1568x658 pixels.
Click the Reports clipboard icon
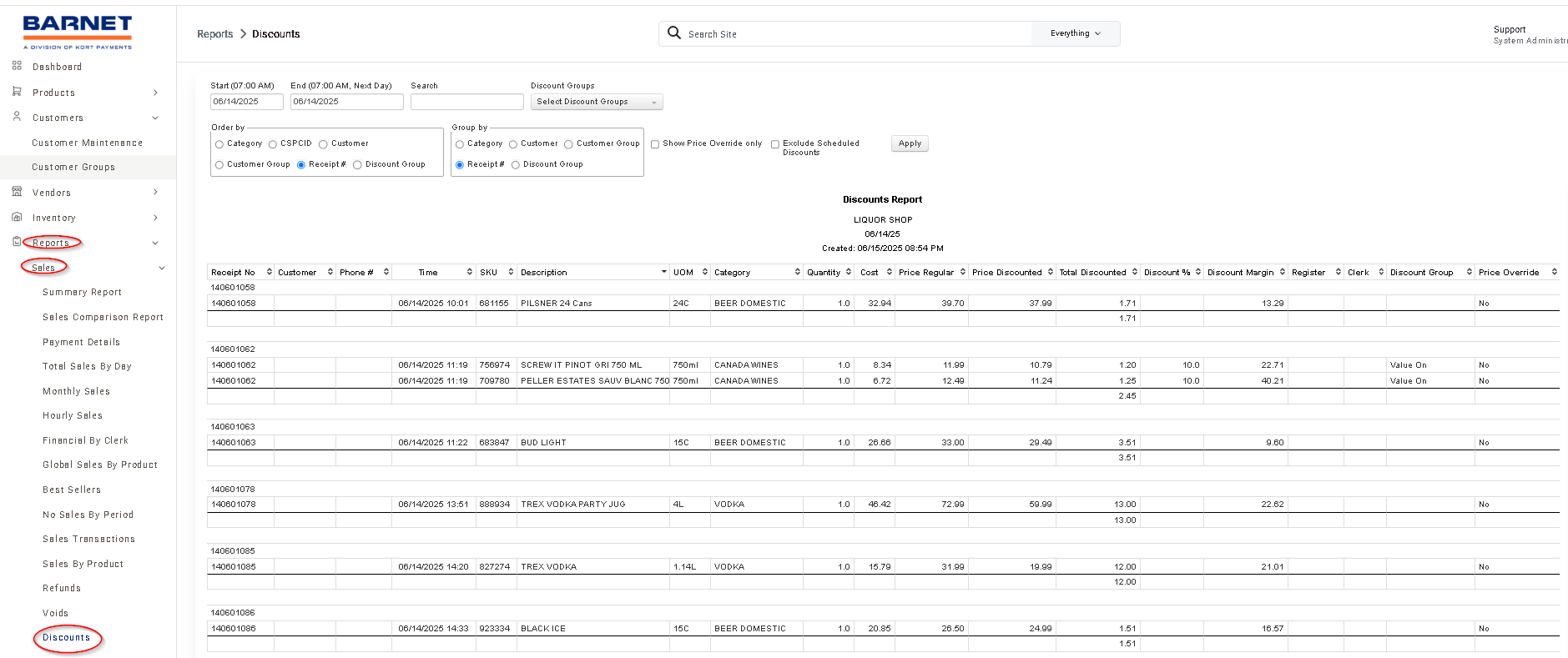point(17,242)
